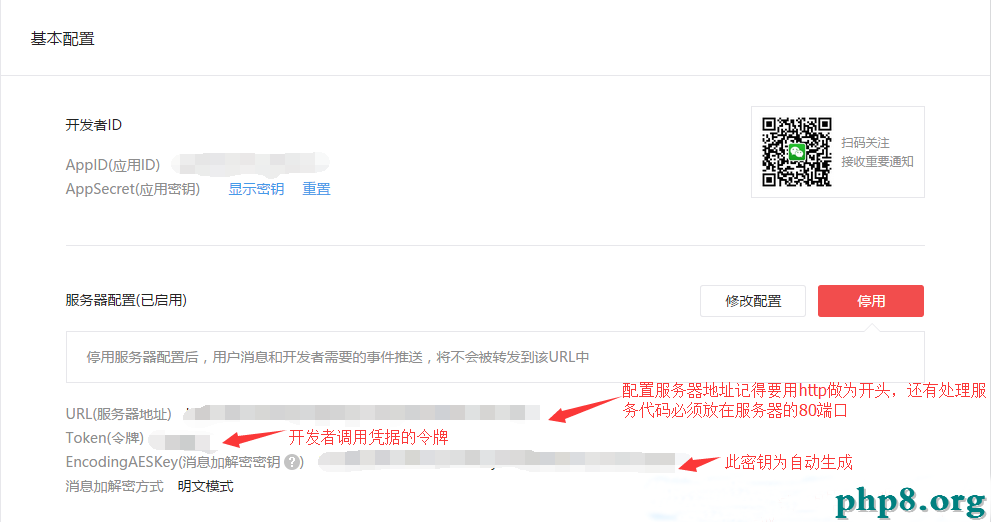
Task: Click the 基本配置 page heading
Action: (63, 39)
